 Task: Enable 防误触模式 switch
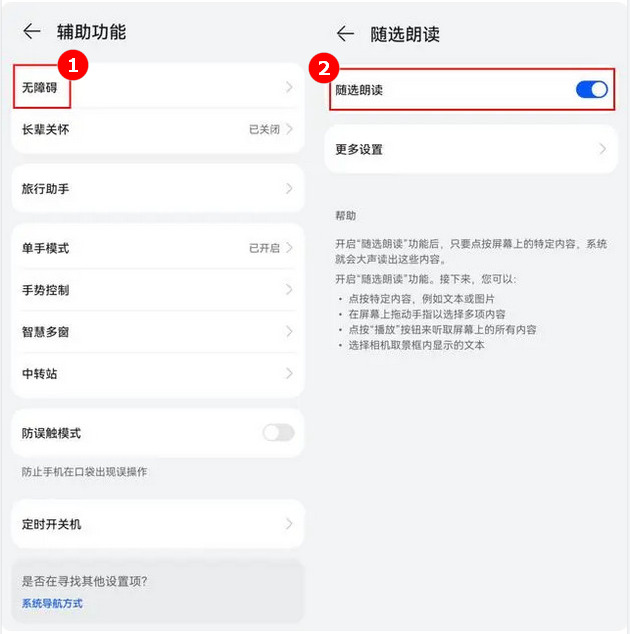point(279,433)
